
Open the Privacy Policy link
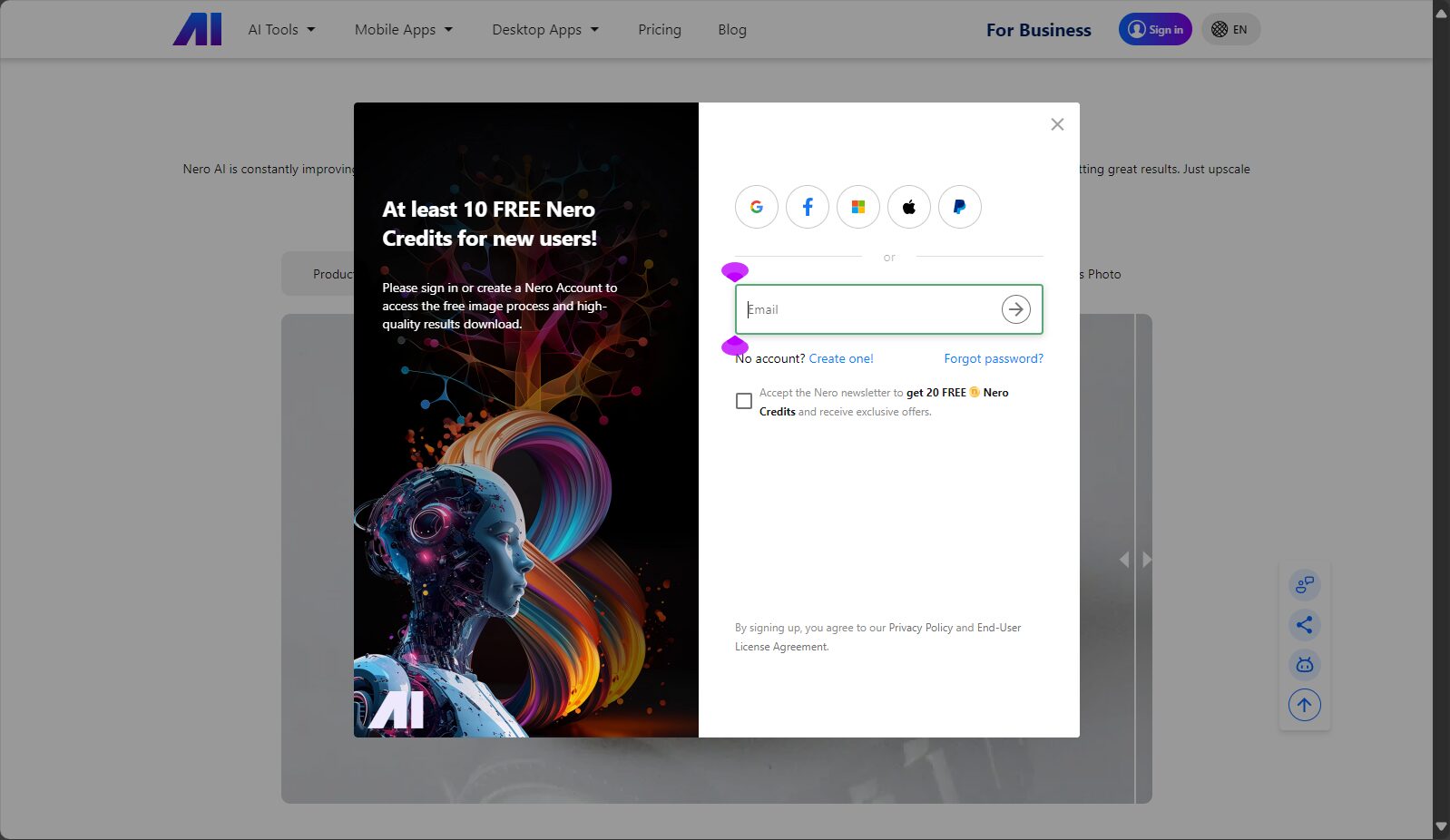pyautogui.click(x=920, y=628)
